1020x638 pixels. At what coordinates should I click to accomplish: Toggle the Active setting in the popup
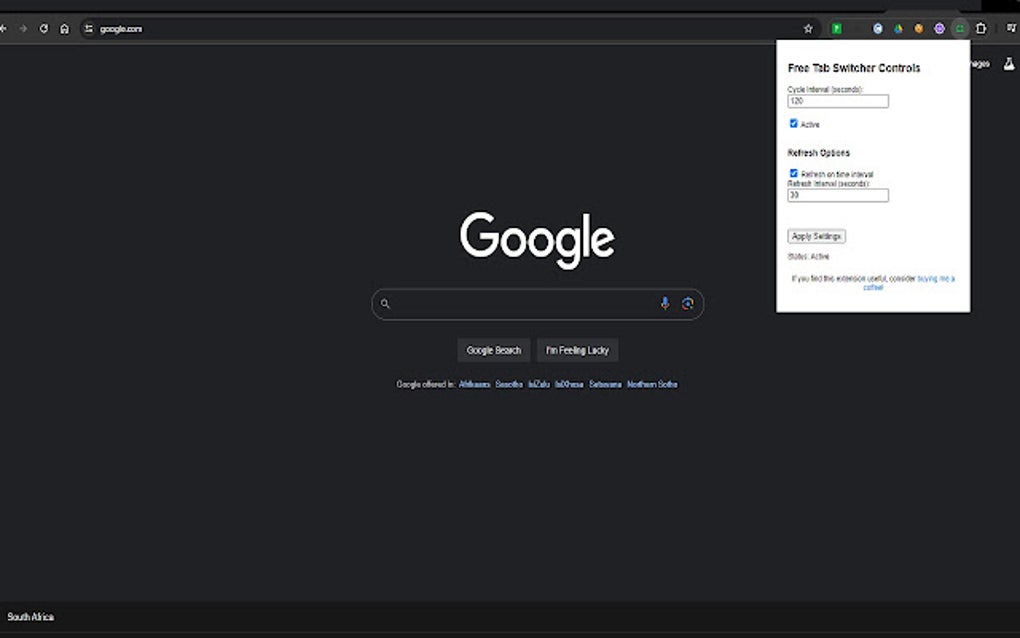tap(793, 123)
